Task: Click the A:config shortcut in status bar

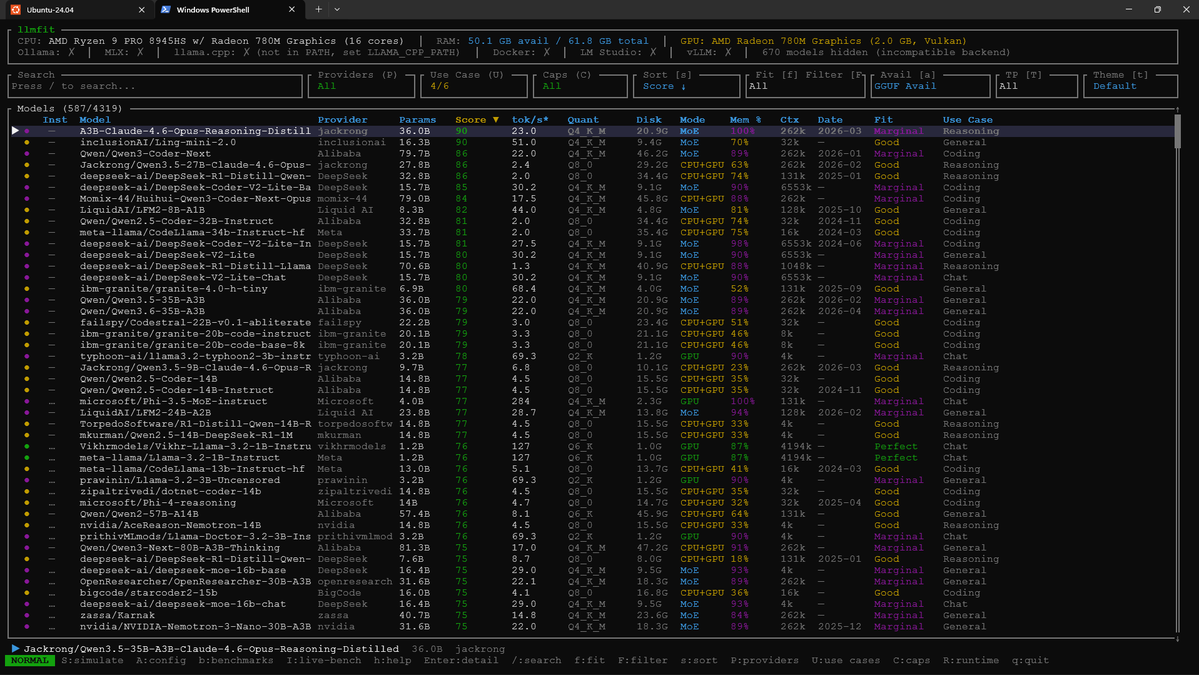Action: pyautogui.click(x=161, y=660)
